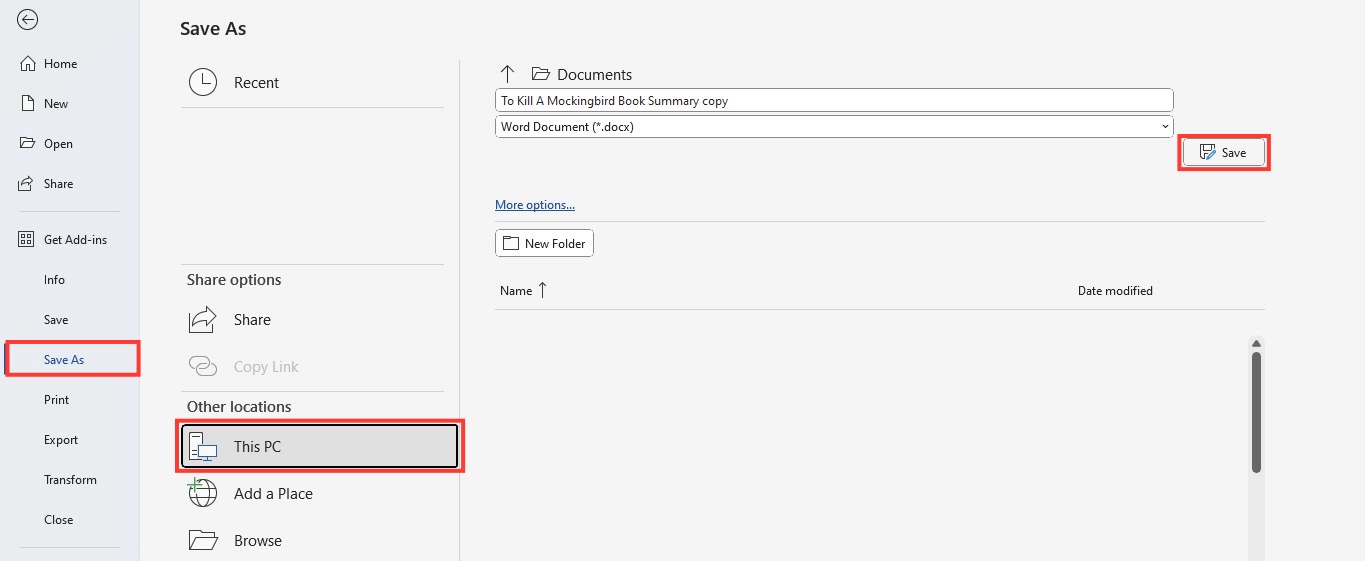Select Share in the left sidebar
1365x561 pixels.
(x=60, y=184)
